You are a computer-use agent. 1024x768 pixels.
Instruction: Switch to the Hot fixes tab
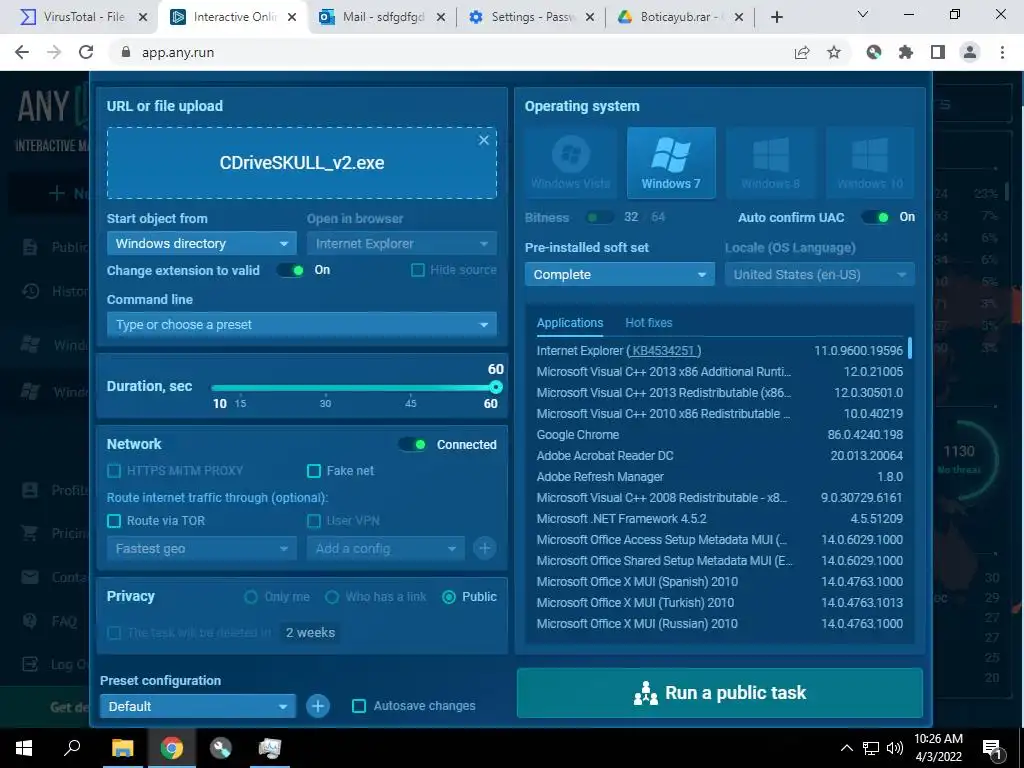(648, 323)
